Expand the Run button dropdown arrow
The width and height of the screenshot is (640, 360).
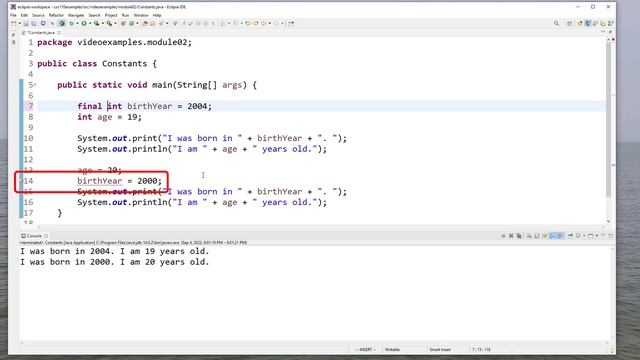point(90,23)
